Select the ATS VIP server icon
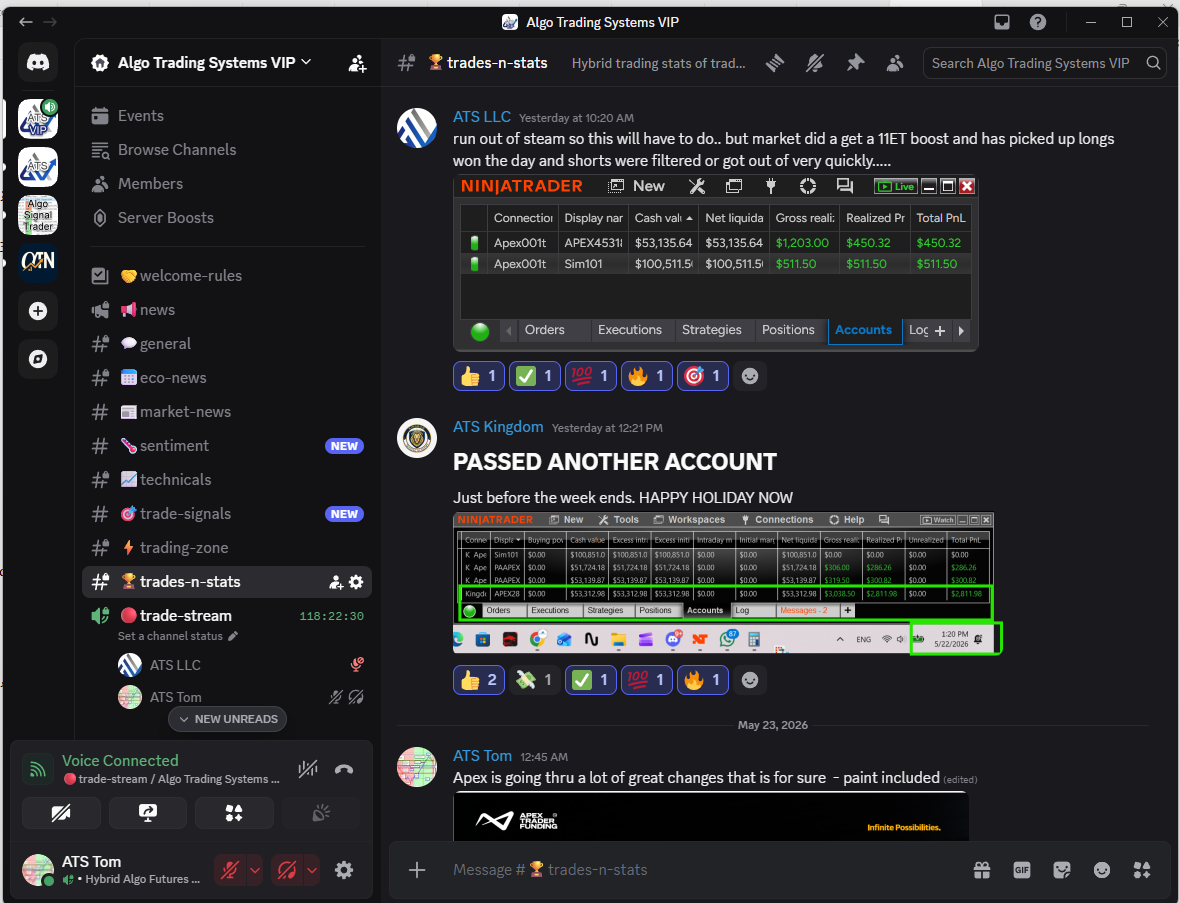1180x903 pixels. [x=38, y=119]
